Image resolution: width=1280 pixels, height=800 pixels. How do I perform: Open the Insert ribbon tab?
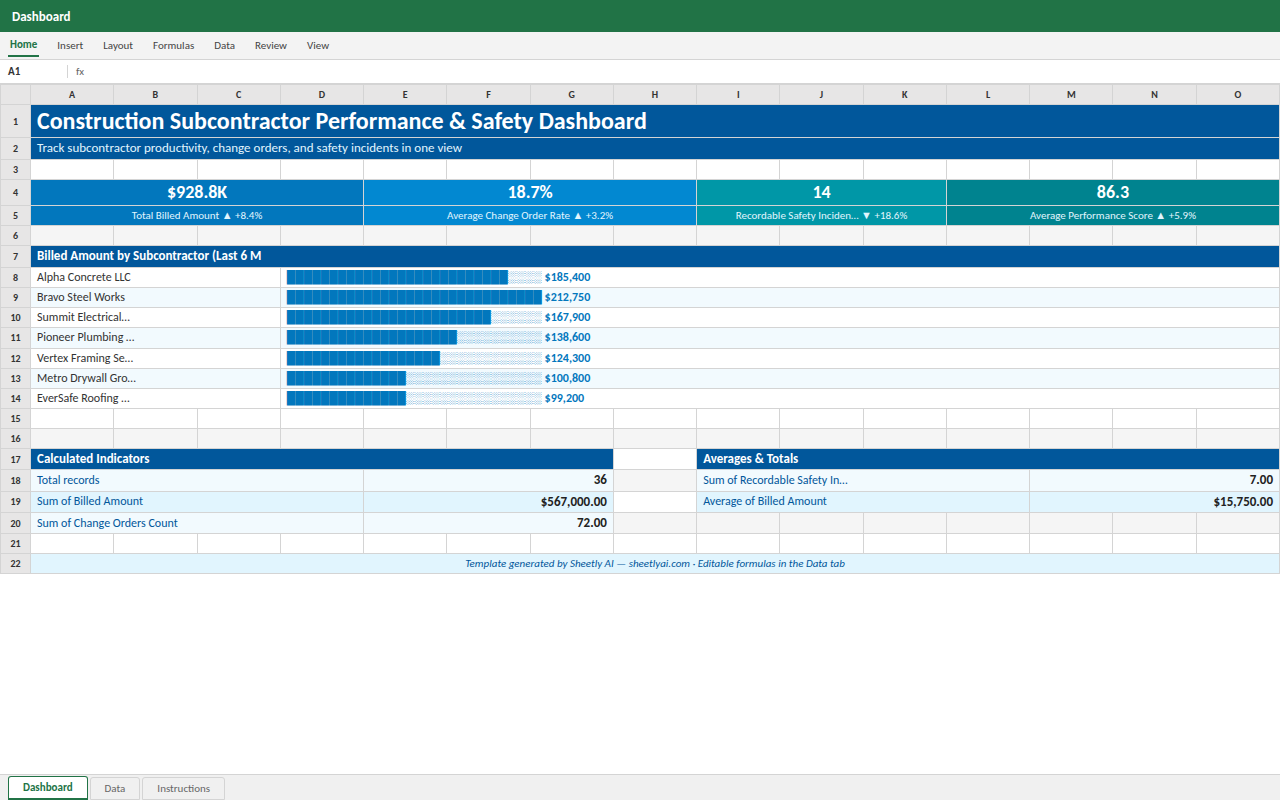pyautogui.click(x=70, y=46)
